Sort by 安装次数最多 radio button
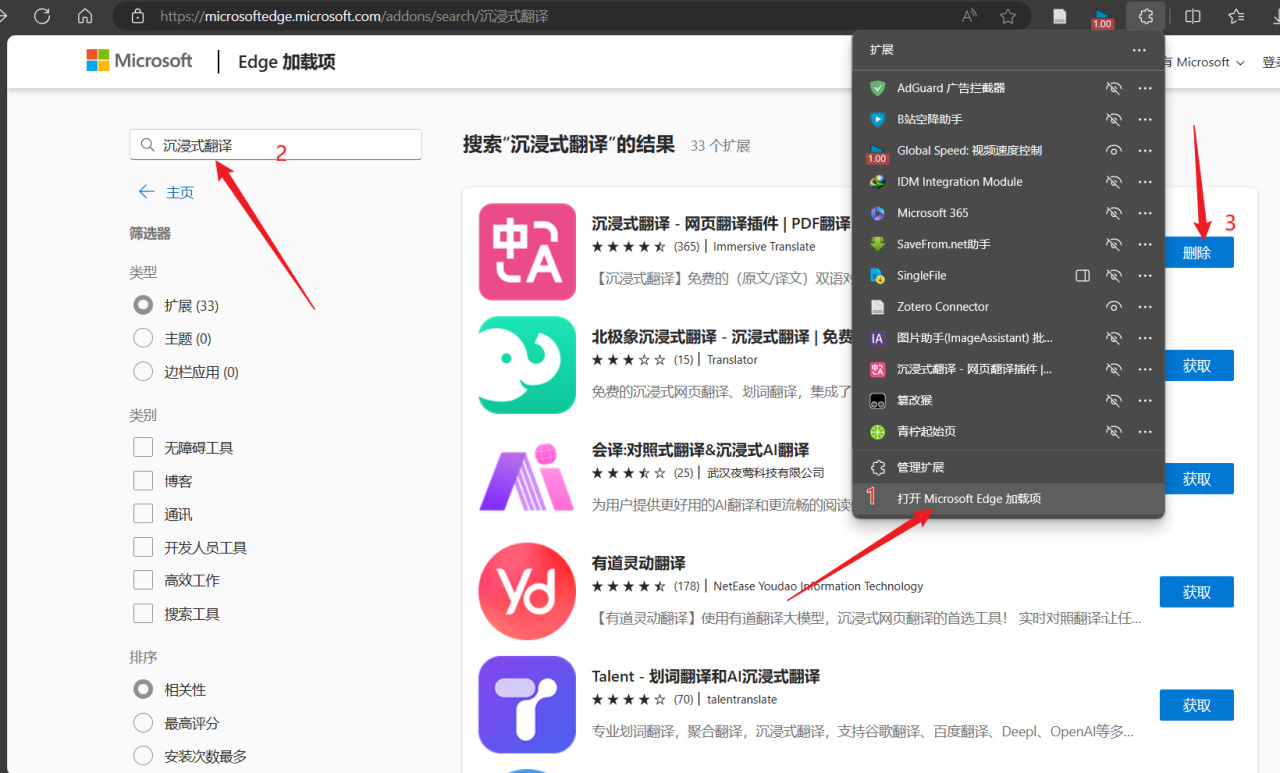This screenshot has height=773, width=1280. [143, 756]
